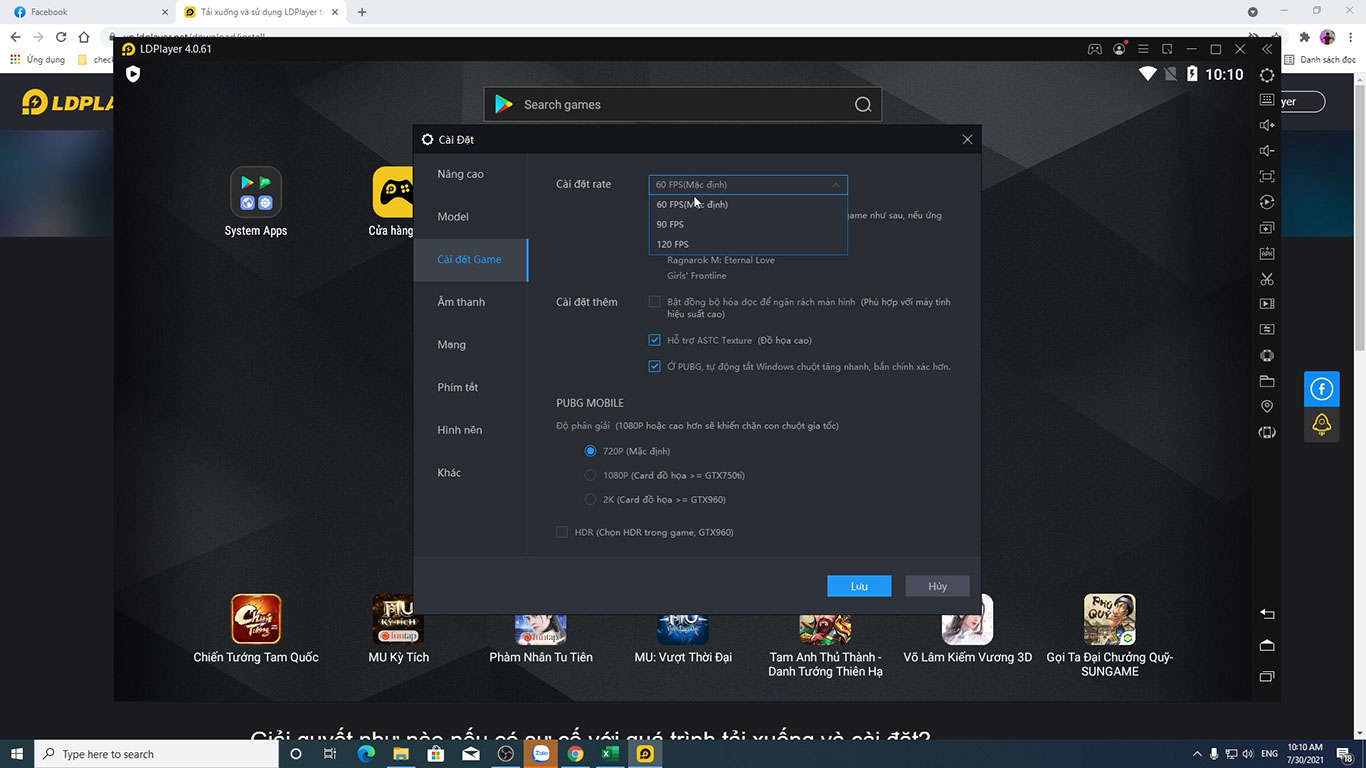
Task: Open the gamepad icon in LDPlayer title bar
Action: click(1095, 49)
